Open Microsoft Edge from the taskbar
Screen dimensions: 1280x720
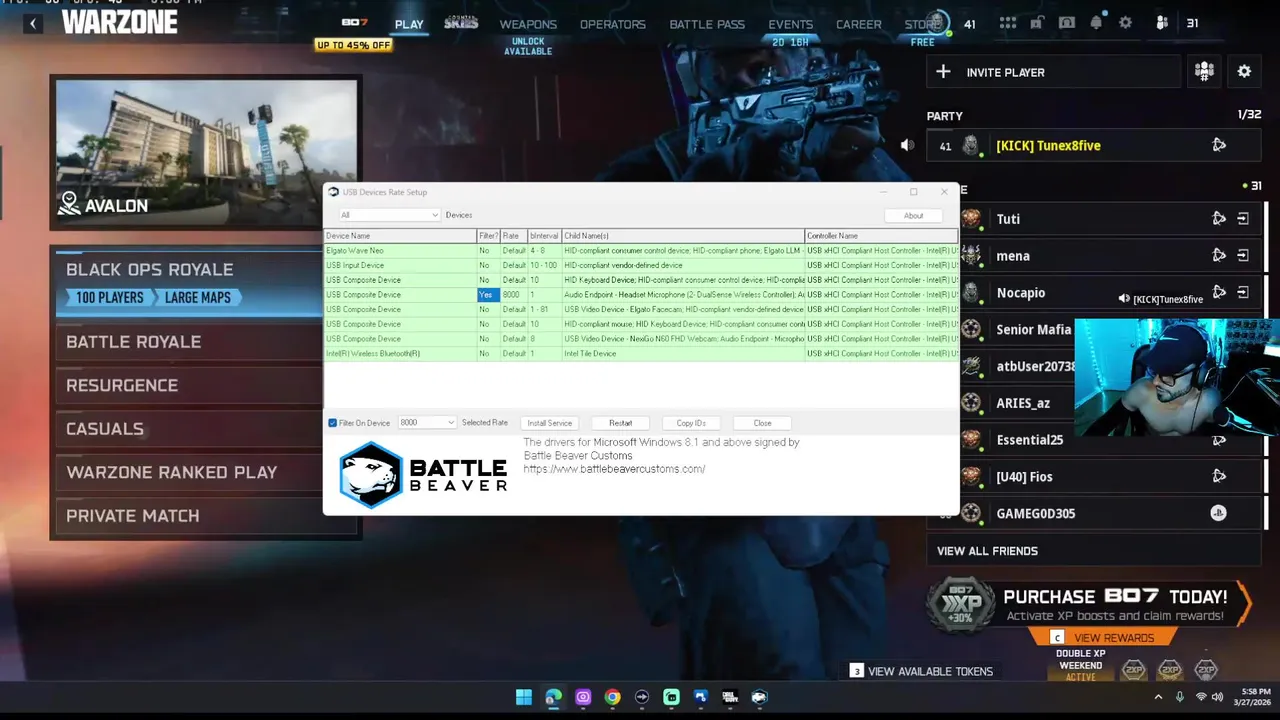(553, 697)
